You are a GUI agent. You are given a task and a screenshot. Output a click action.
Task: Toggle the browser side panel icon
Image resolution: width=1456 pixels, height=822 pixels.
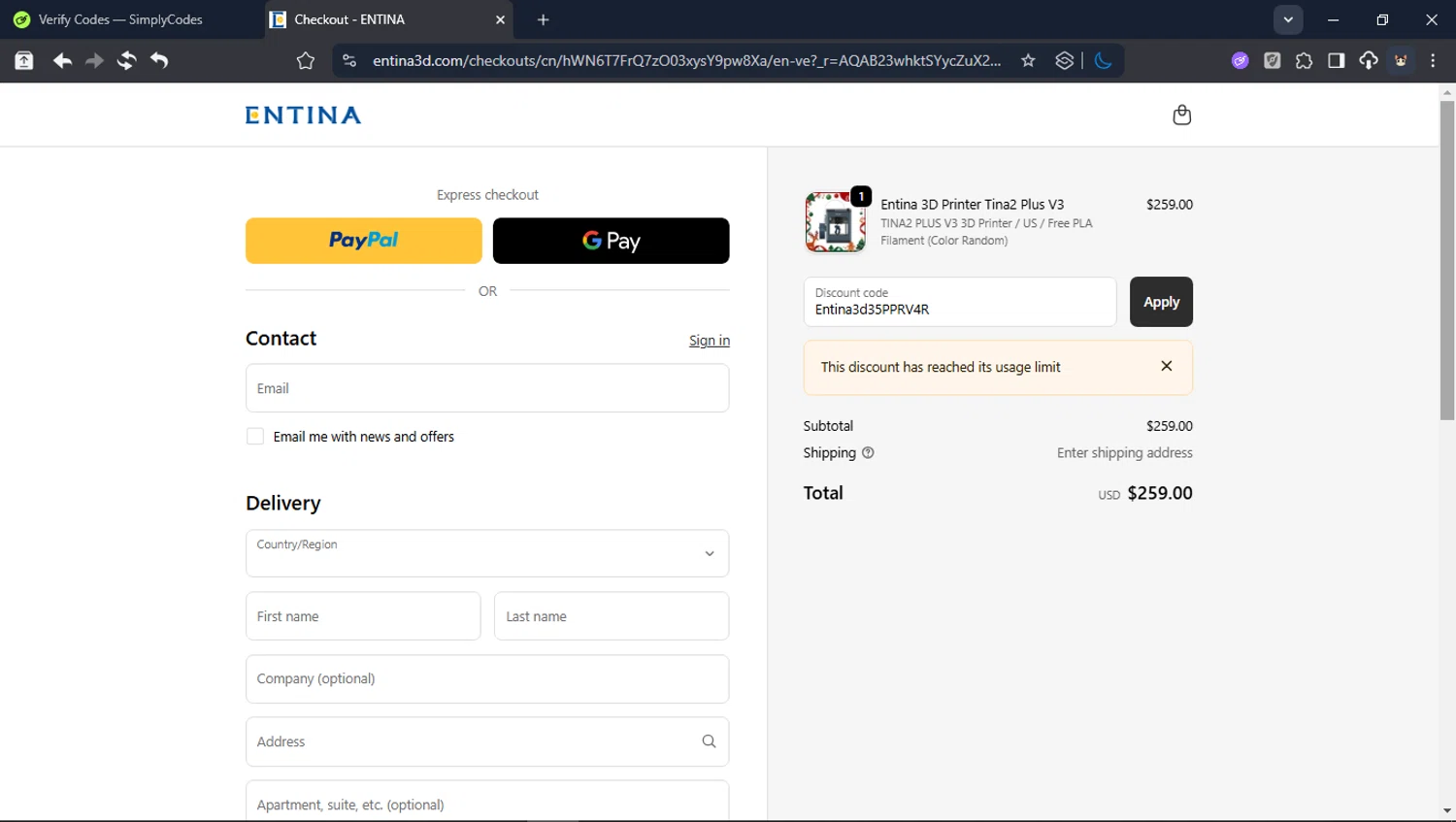[x=1336, y=60]
